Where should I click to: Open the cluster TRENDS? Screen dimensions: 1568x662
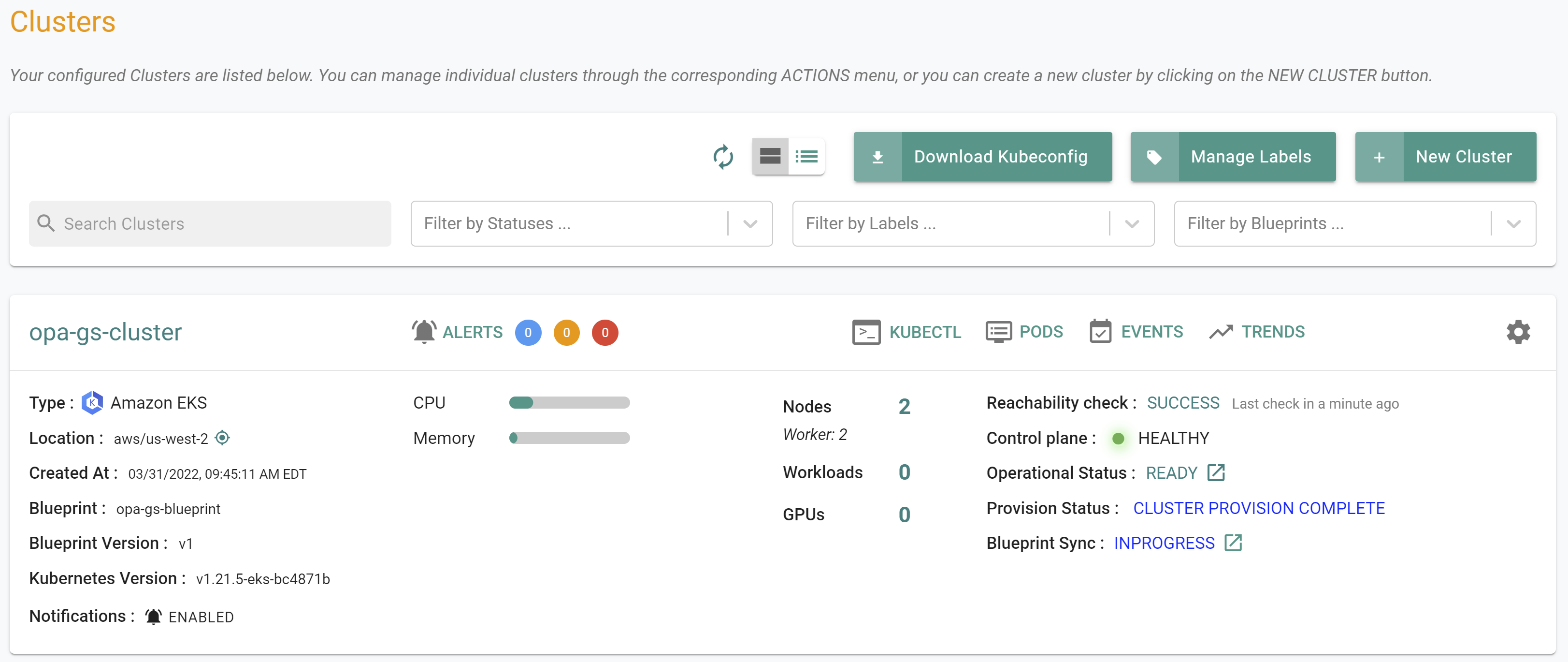point(1257,332)
